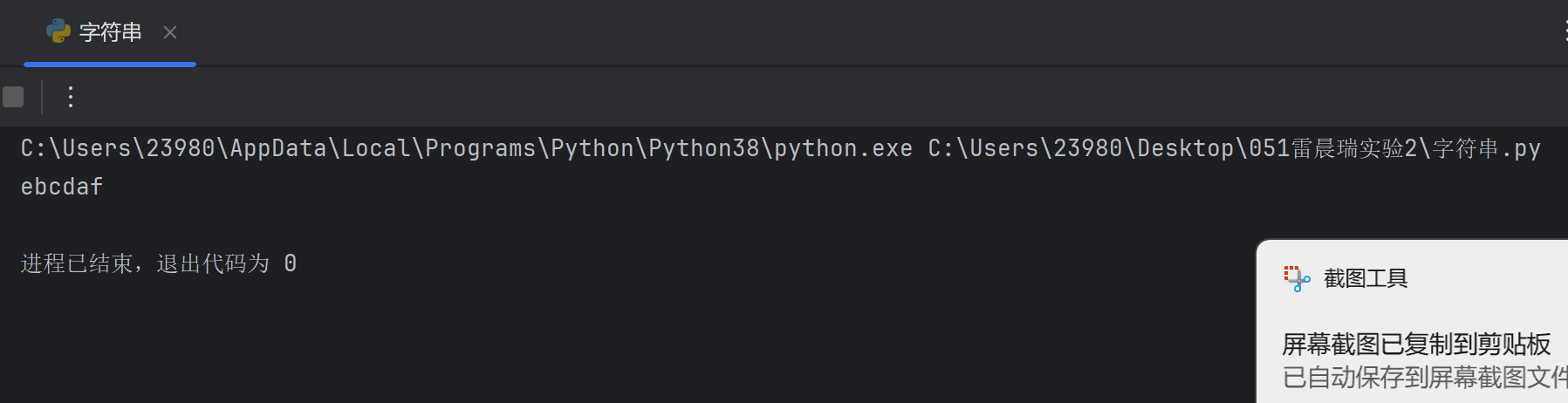Open the 屏幕截图已复制到剪贴板 notification message
Screen dimensions: 1568x403
1415,345
